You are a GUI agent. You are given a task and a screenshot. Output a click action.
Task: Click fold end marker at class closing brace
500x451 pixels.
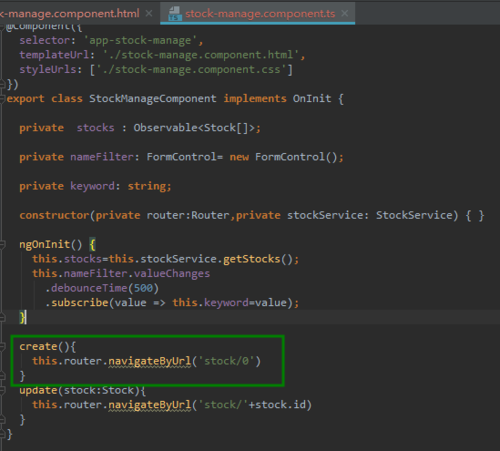(2, 434)
